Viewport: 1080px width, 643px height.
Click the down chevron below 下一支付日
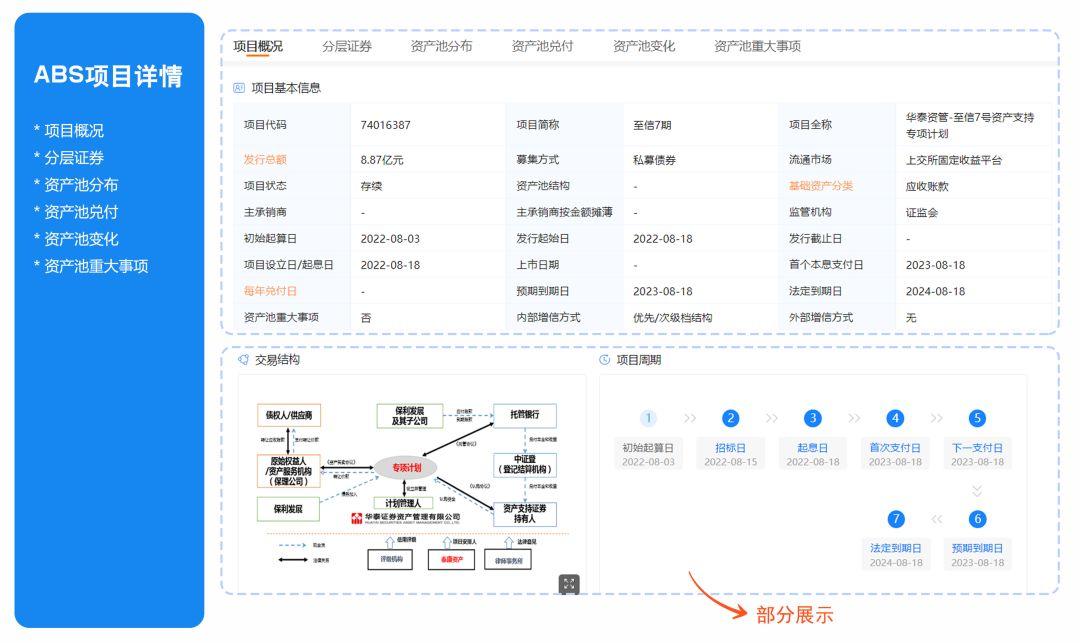point(977,488)
